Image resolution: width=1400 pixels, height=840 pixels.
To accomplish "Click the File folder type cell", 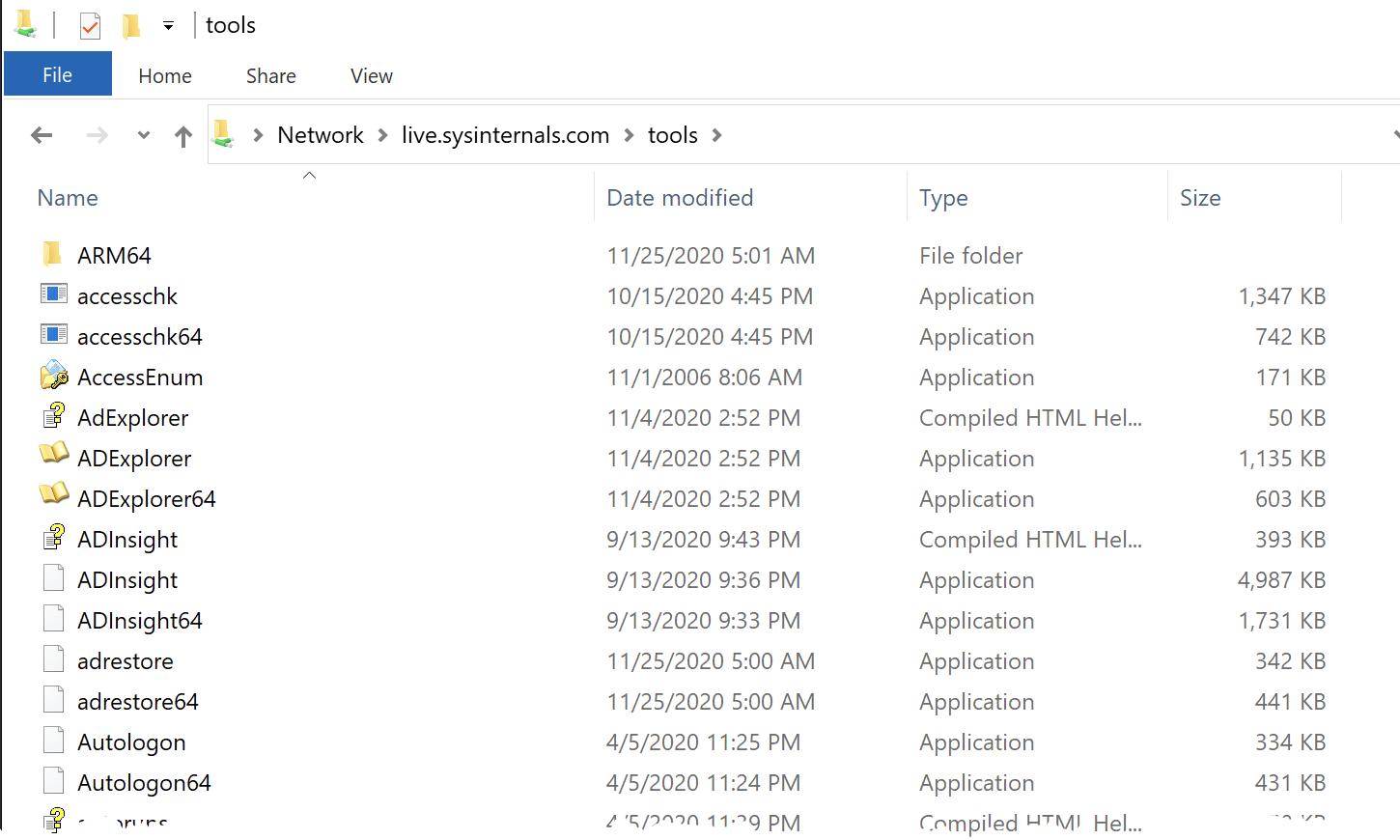I will pos(970,256).
